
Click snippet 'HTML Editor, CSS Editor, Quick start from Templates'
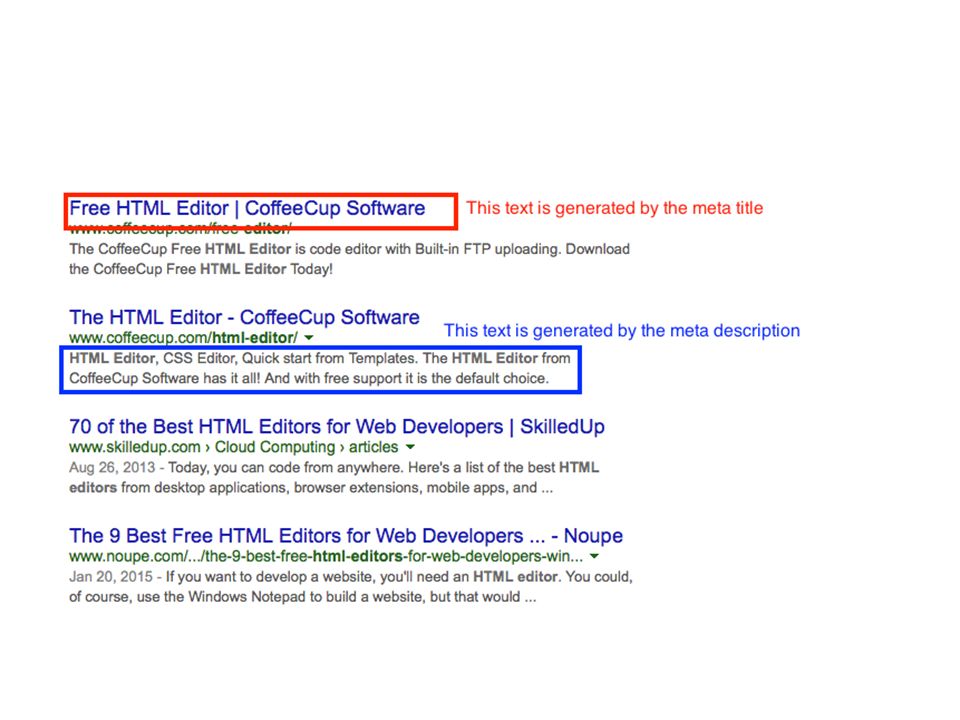click(x=320, y=368)
